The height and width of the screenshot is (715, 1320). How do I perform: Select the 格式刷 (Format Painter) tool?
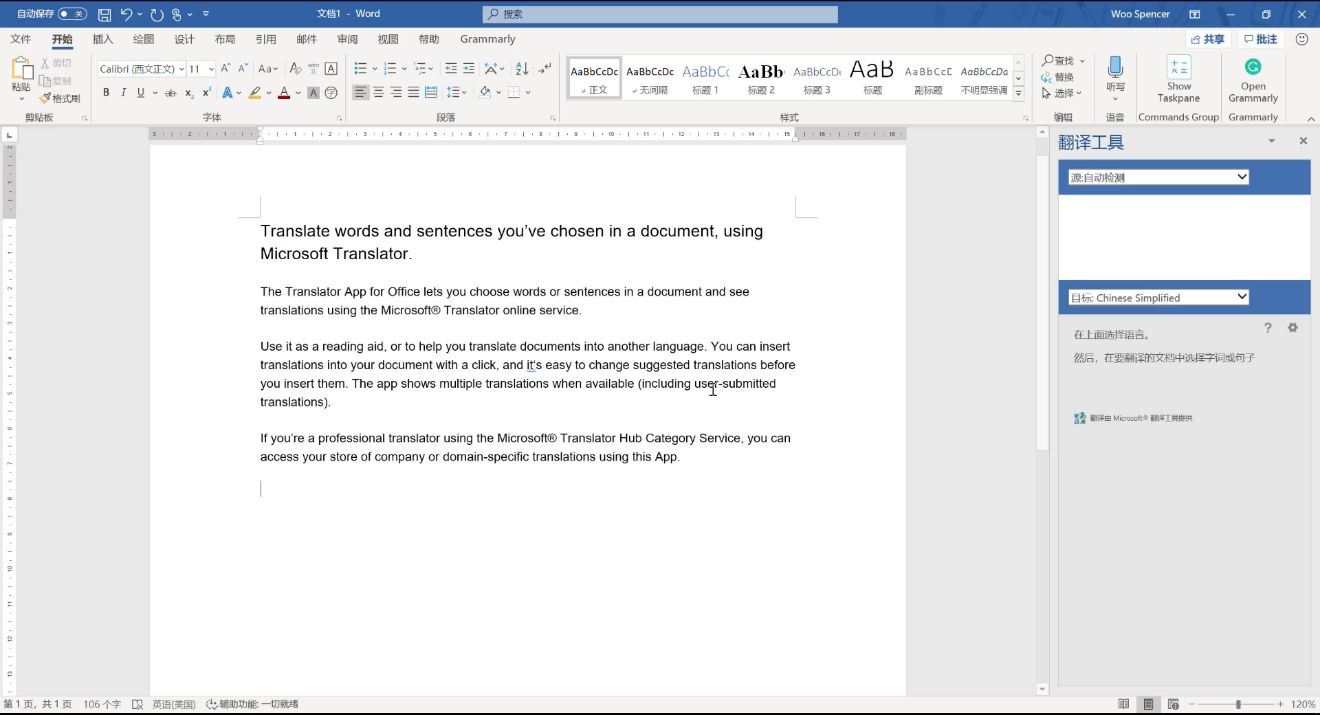click(60, 98)
